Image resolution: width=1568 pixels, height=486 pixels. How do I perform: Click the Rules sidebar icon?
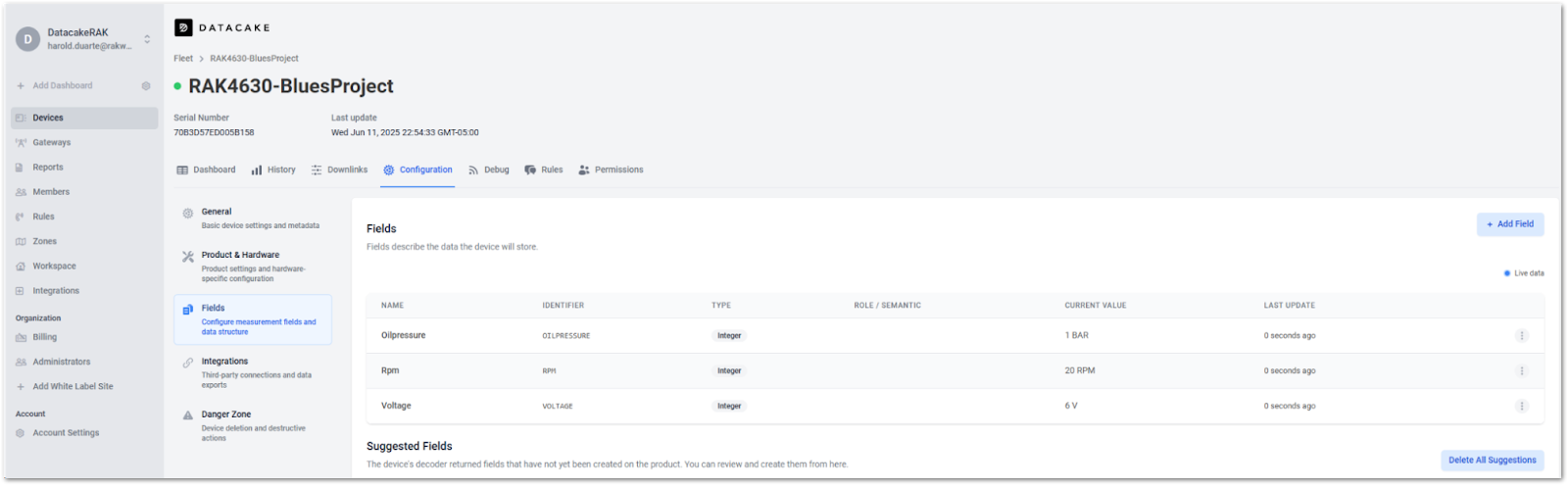coord(20,217)
